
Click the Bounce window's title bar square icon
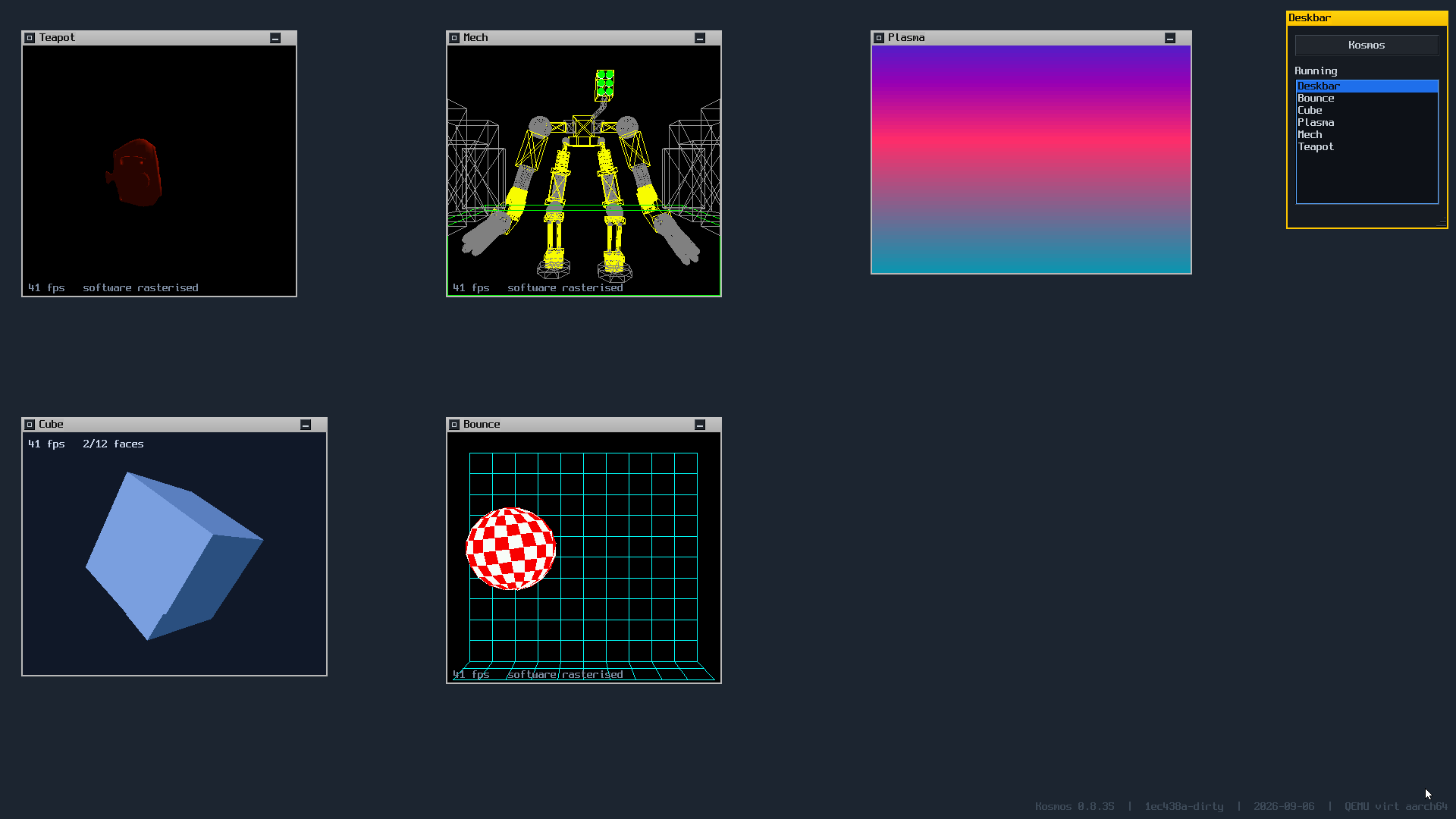click(x=454, y=425)
